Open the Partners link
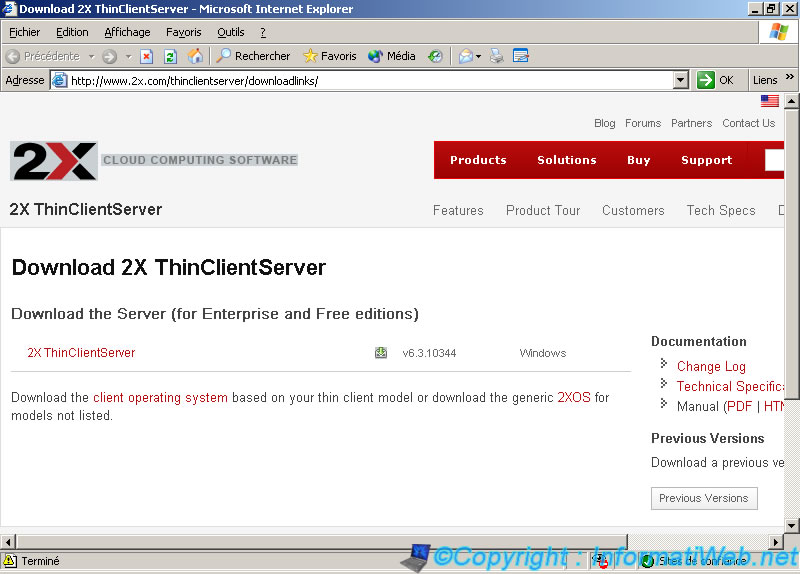This screenshot has height=574, width=800. coord(691,123)
